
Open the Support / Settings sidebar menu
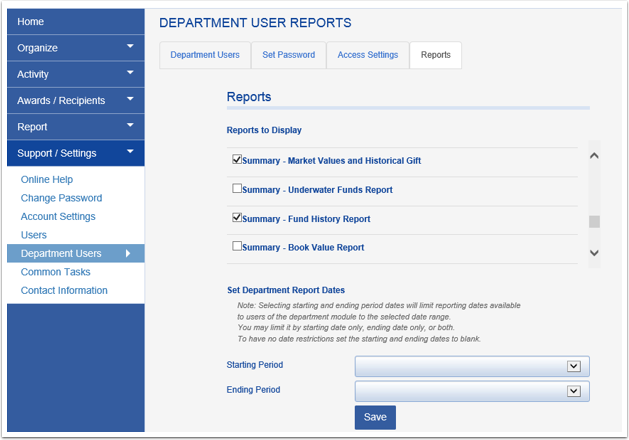pos(76,153)
